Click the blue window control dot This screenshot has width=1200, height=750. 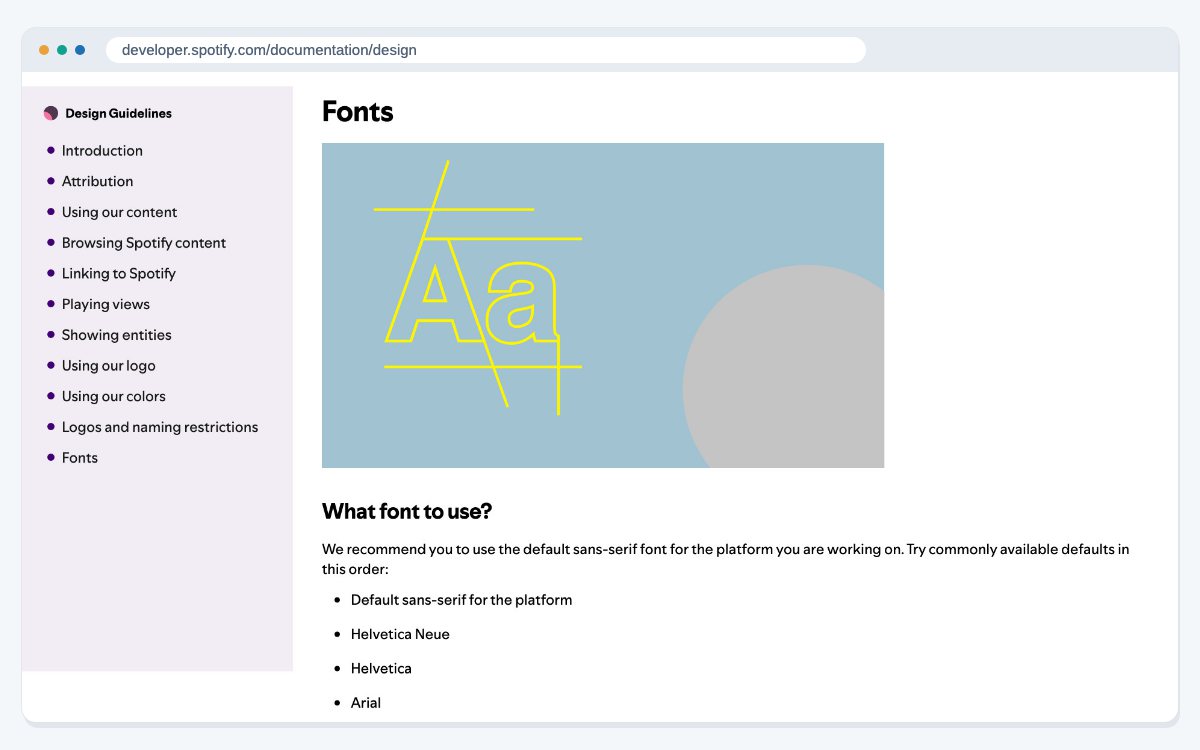pos(80,50)
